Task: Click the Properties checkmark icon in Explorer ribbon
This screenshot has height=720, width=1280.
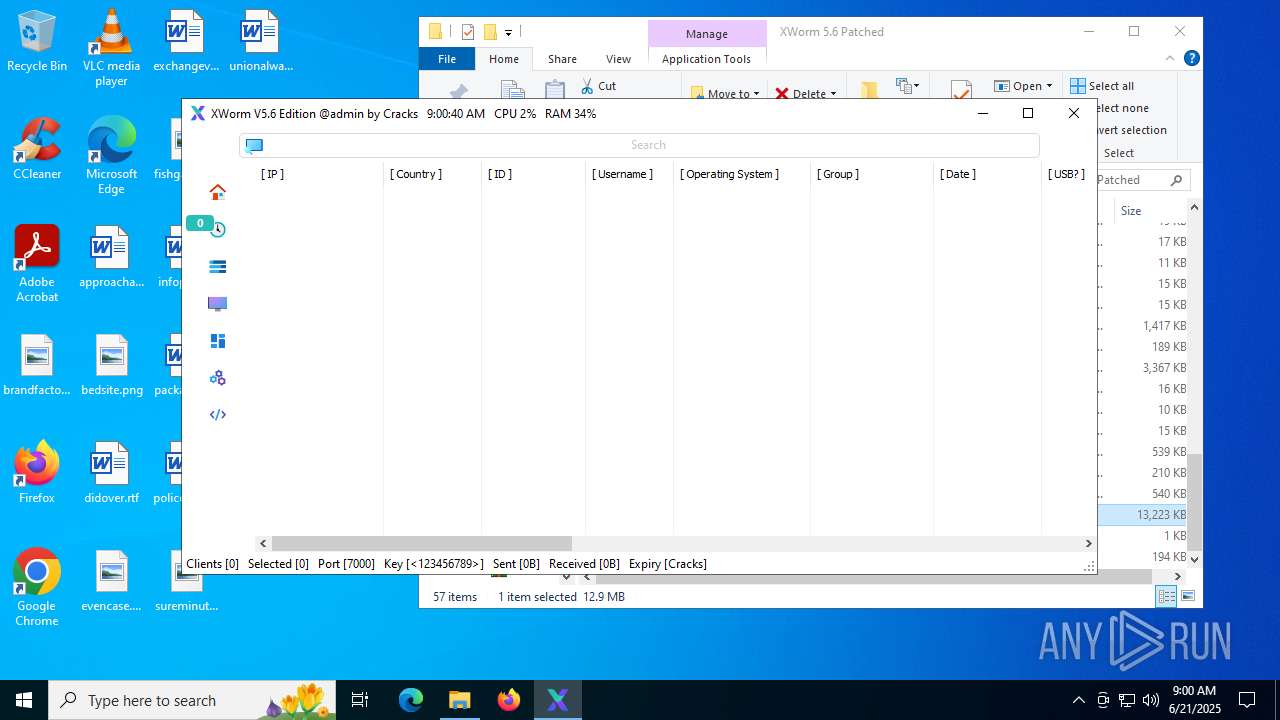Action: 961,91
